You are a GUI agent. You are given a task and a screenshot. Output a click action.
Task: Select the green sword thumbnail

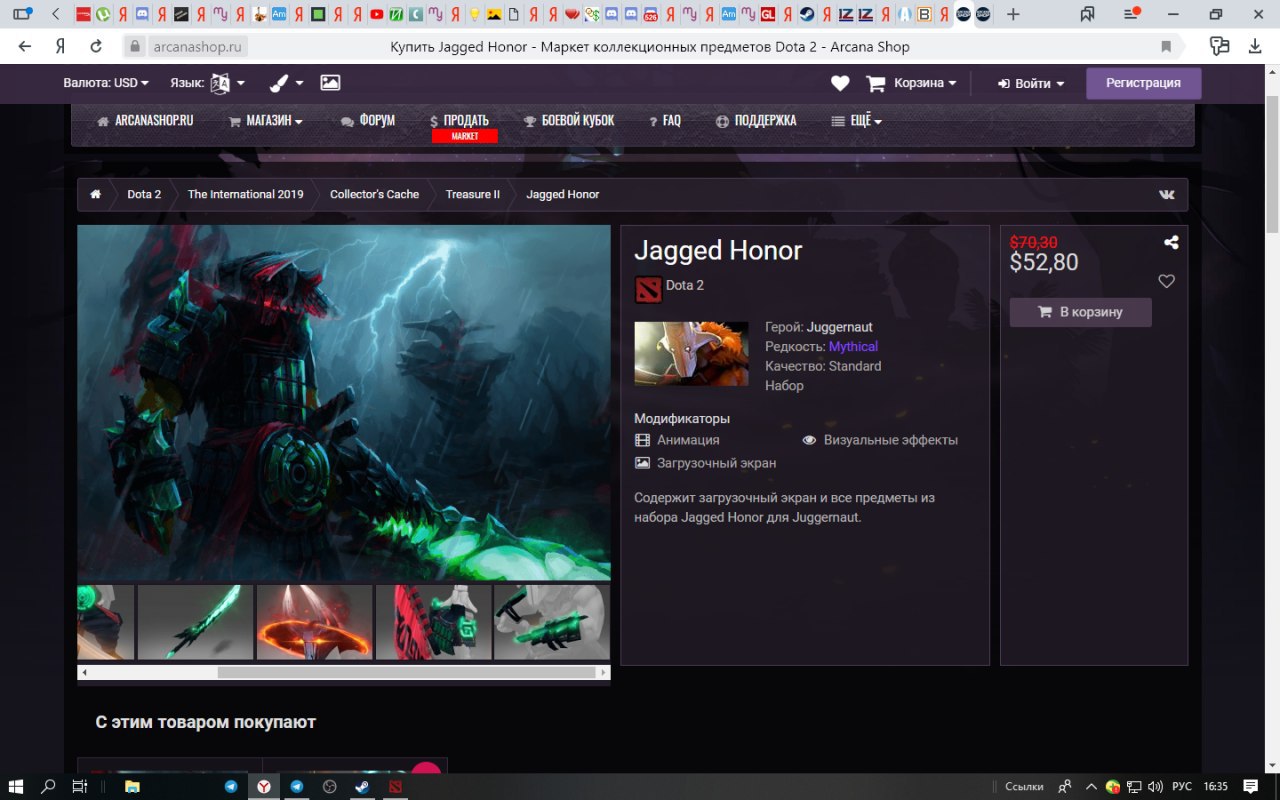pos(195,622)
